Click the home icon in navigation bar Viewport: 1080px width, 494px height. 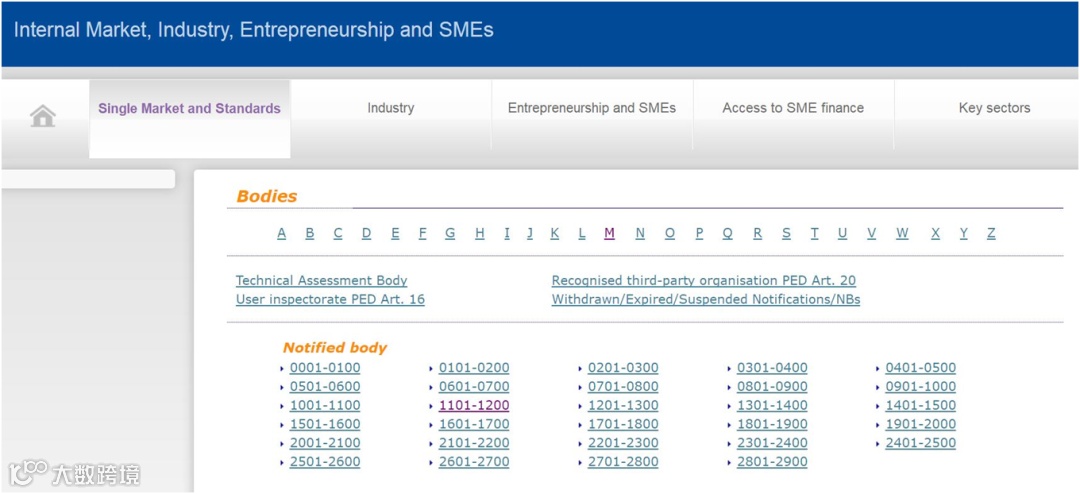[x=43, y=116]
